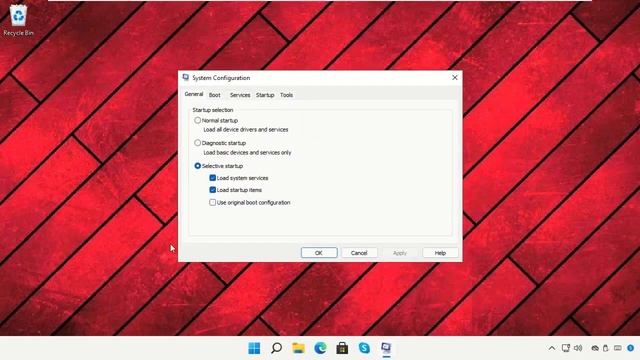The width and height of the screenshot is (640, 360).
Task: Uncheck Load startup items
Action: [213, 190]
